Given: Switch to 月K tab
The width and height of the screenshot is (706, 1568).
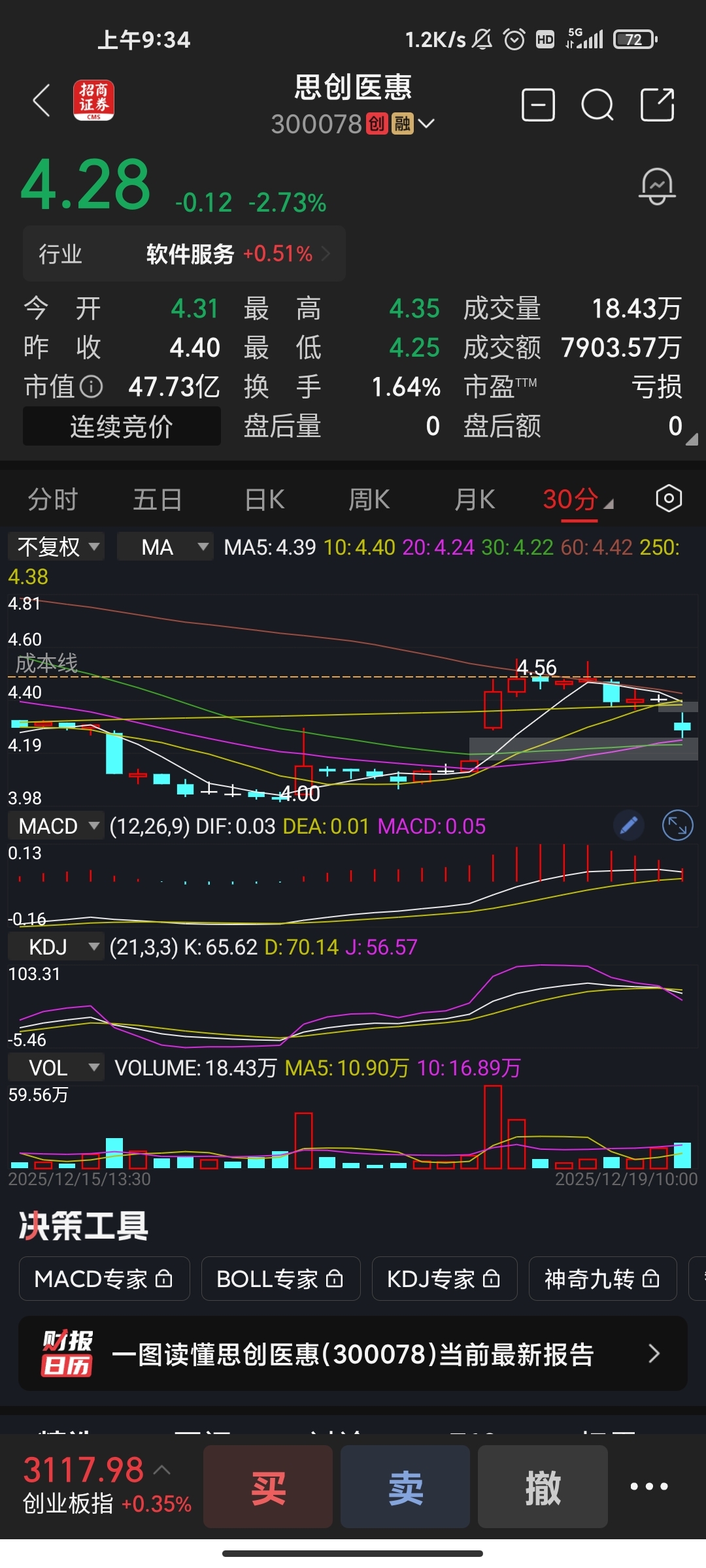Looking at the screenshot, I should coord(475,500).
